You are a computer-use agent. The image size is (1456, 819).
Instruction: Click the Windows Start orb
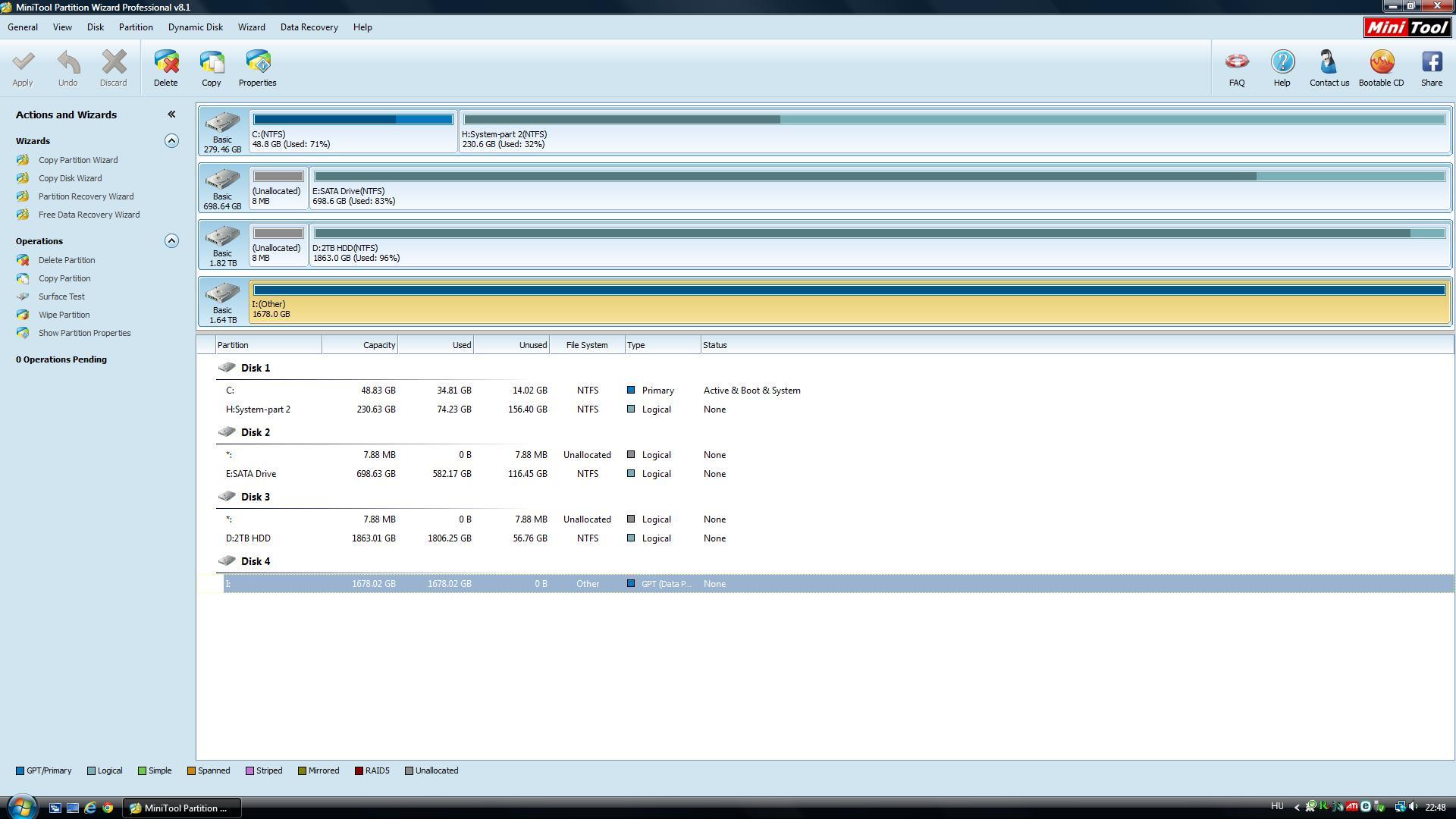(21, 807)
